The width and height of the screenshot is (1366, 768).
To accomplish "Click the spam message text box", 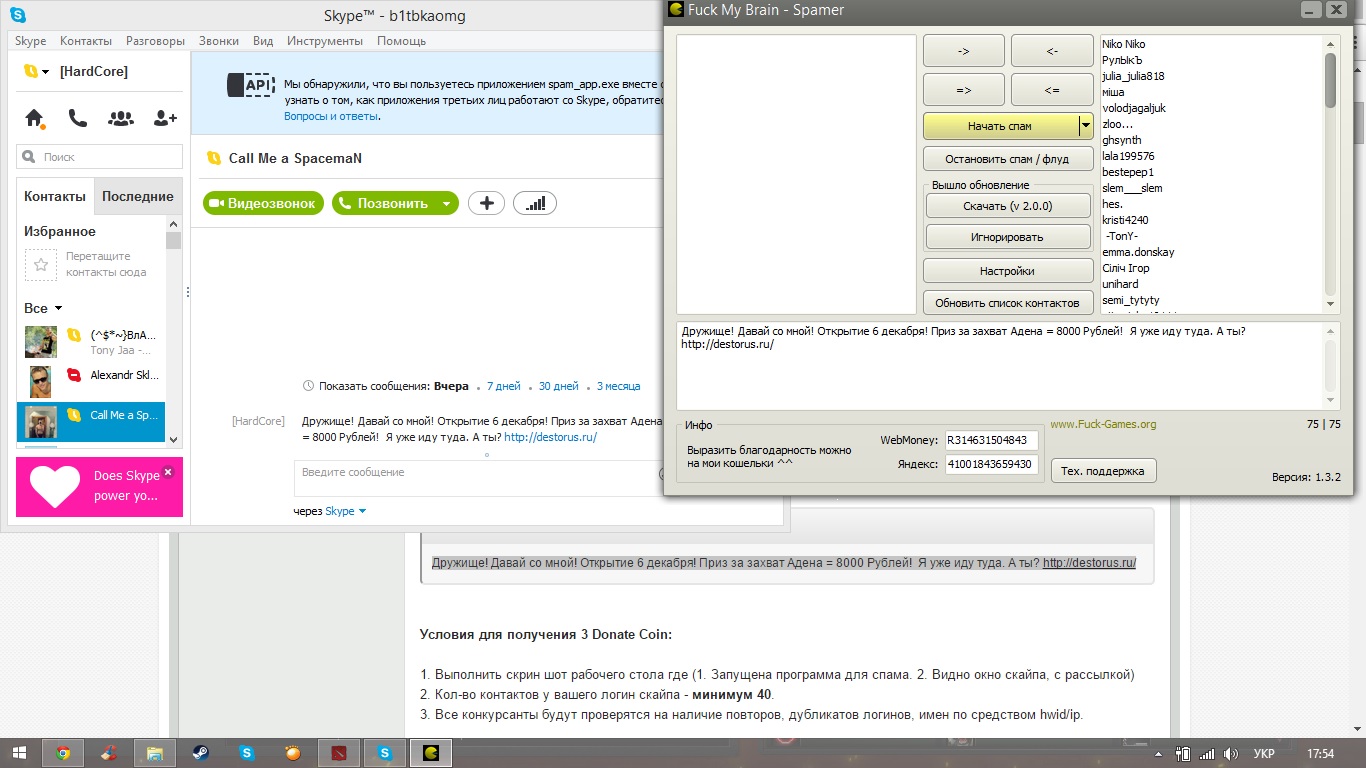I will tap(1000, 365).
